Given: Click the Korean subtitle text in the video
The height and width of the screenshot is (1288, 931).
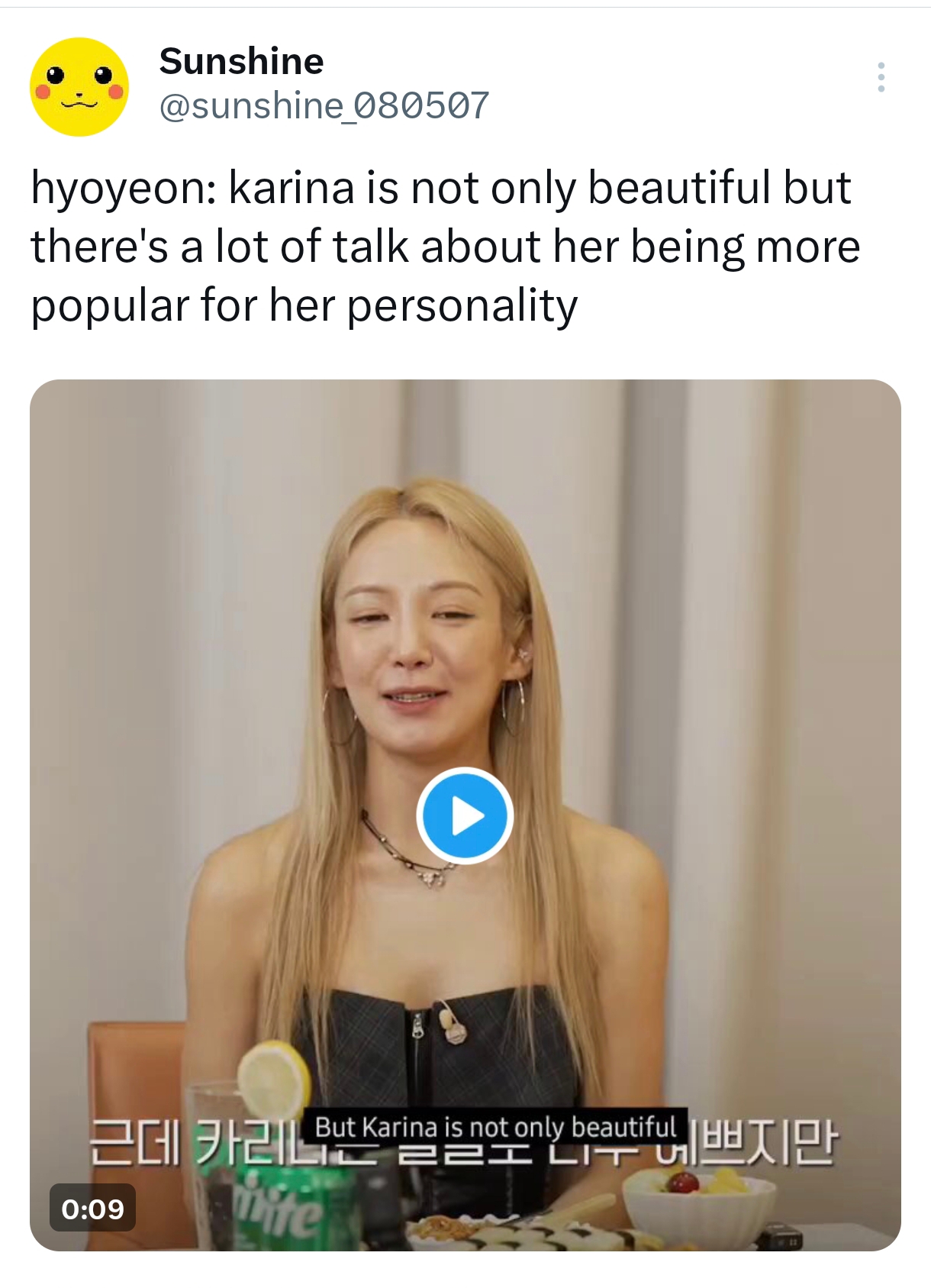Looking at the screenshot, I should 763,1143.
